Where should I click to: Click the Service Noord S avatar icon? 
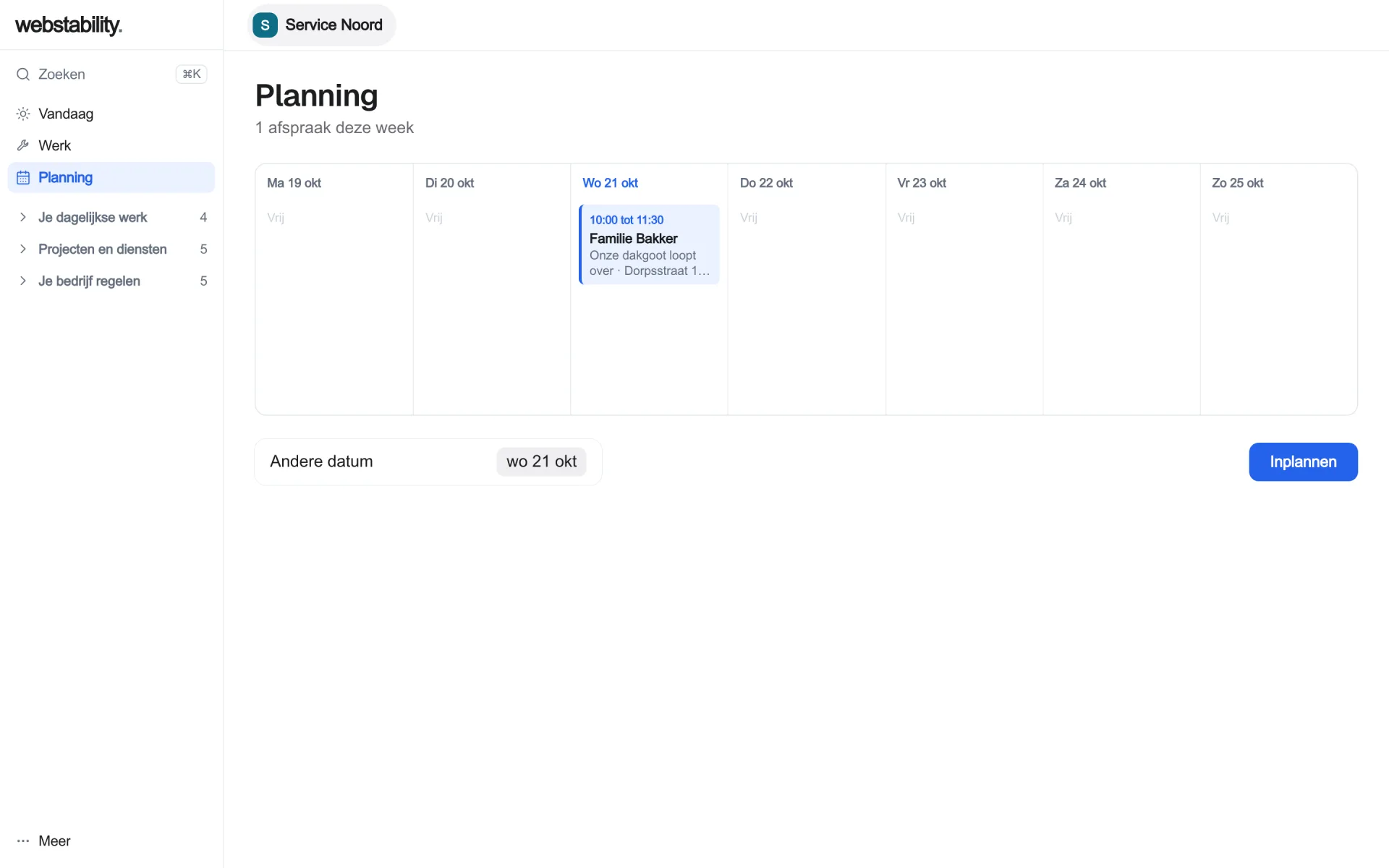pyautogui.click(x=265, y=25)
